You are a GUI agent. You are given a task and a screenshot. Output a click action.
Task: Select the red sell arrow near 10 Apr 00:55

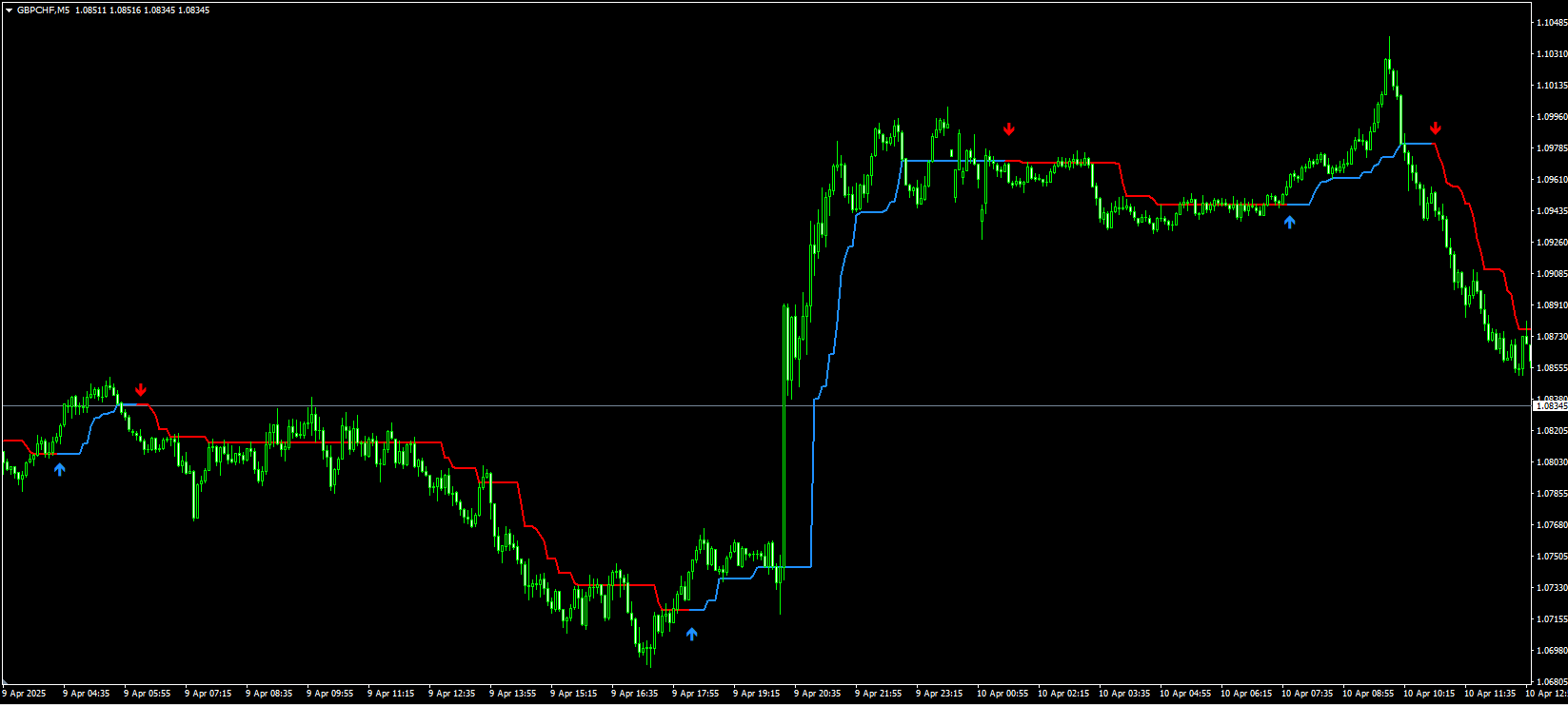(x=1009, y=128)
